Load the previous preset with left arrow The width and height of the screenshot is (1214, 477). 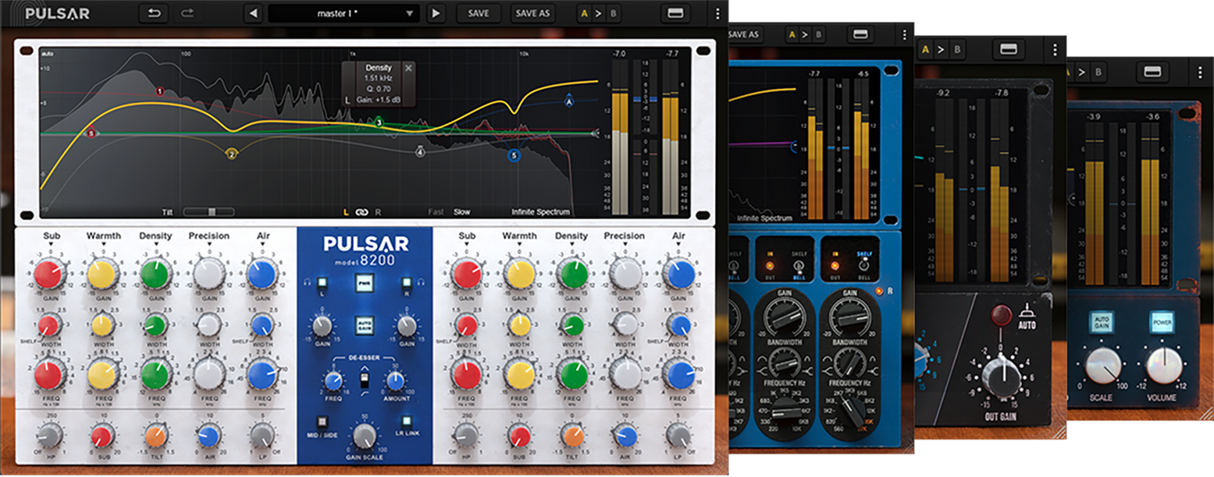252,14
